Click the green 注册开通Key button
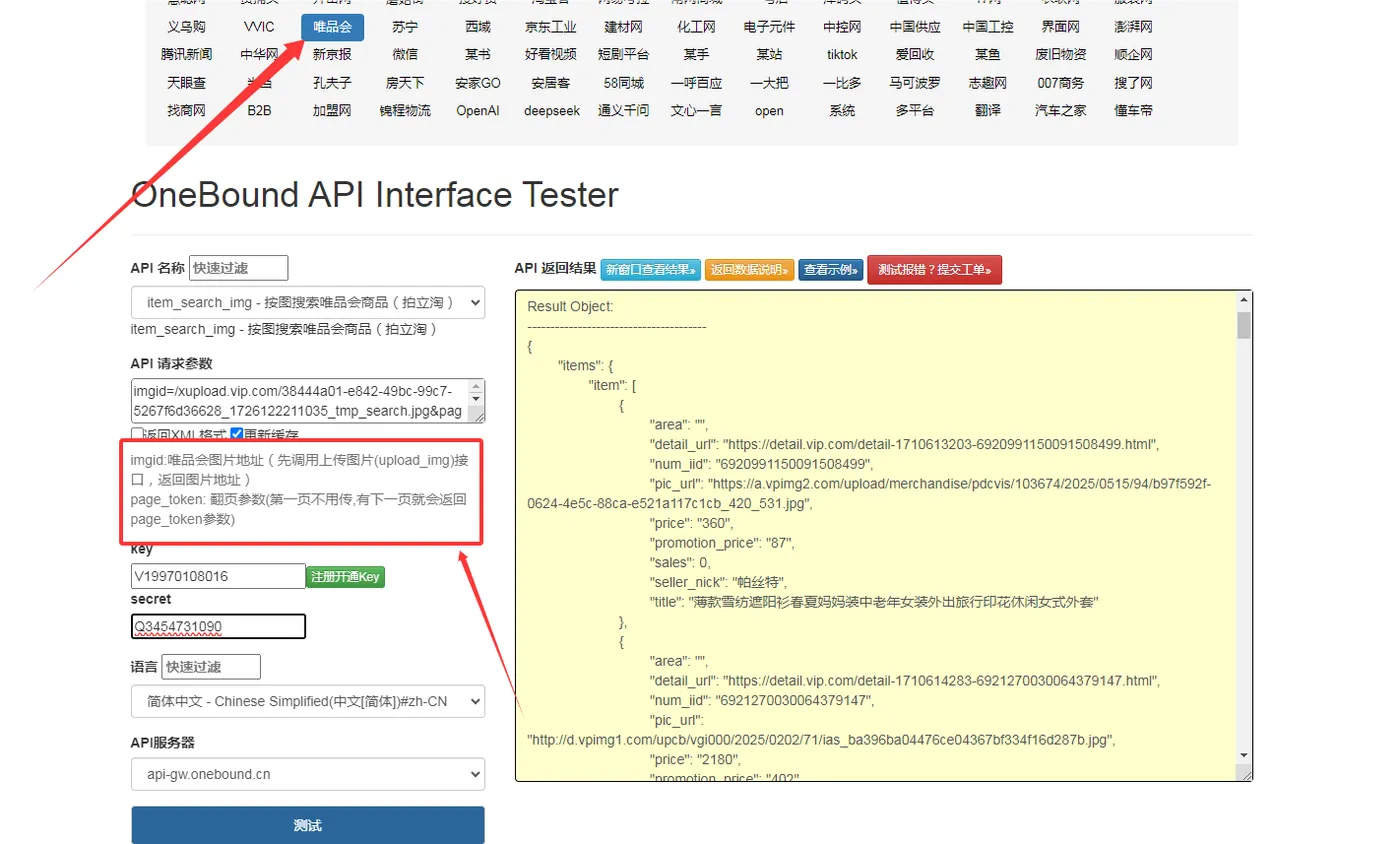This screenshot has width=1400, height=844. click(345, 576)
